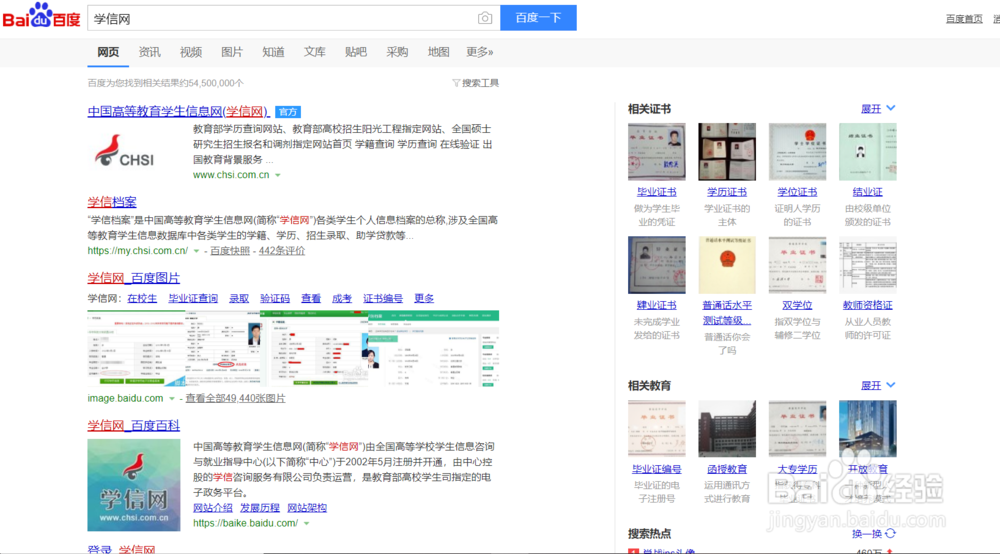Switch to the 图片 tab
The height and width of the screenshot is (554, 1000).
[232, 52]
